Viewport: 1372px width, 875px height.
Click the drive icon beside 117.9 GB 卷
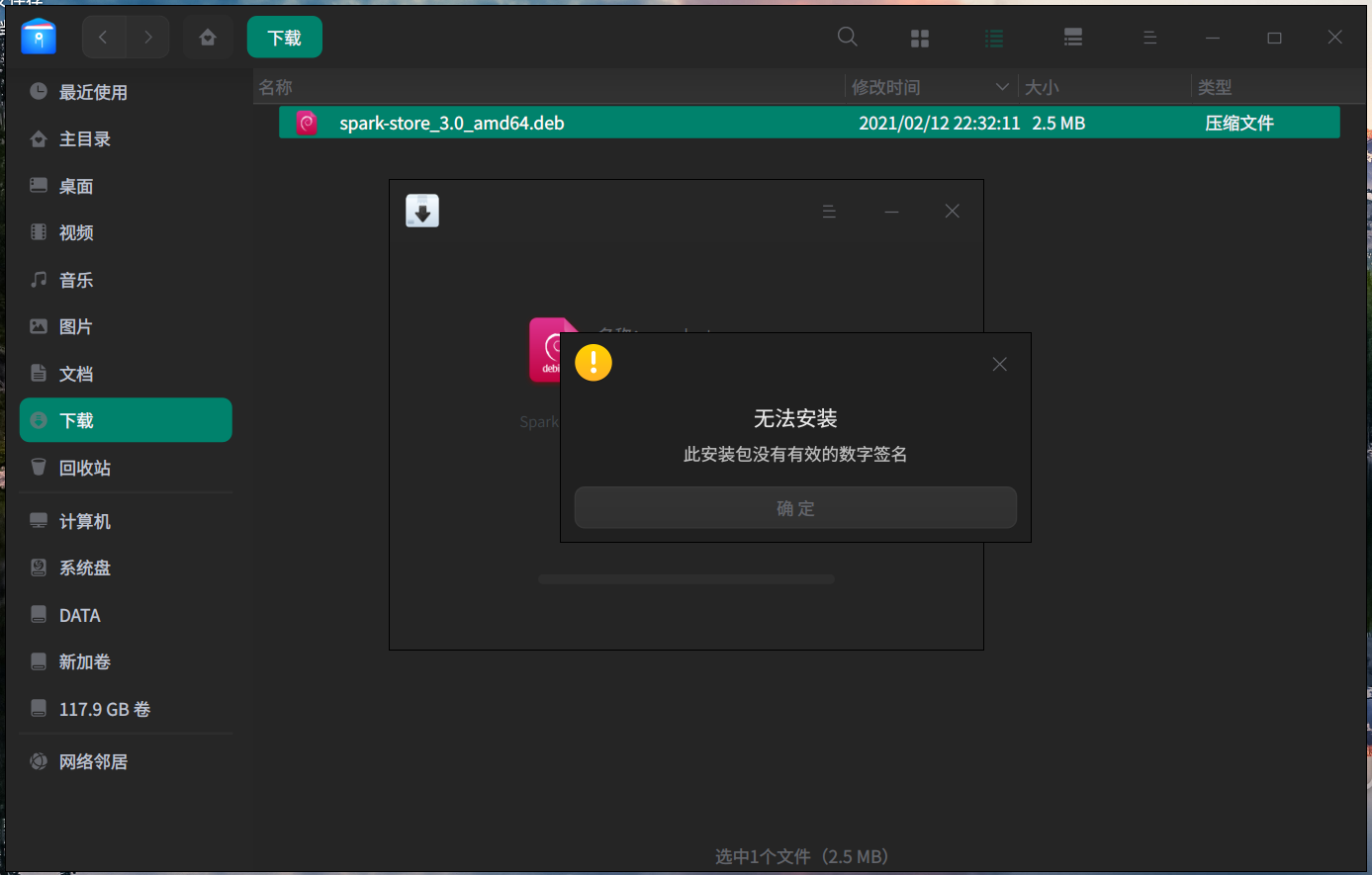(x=39, y=709)
